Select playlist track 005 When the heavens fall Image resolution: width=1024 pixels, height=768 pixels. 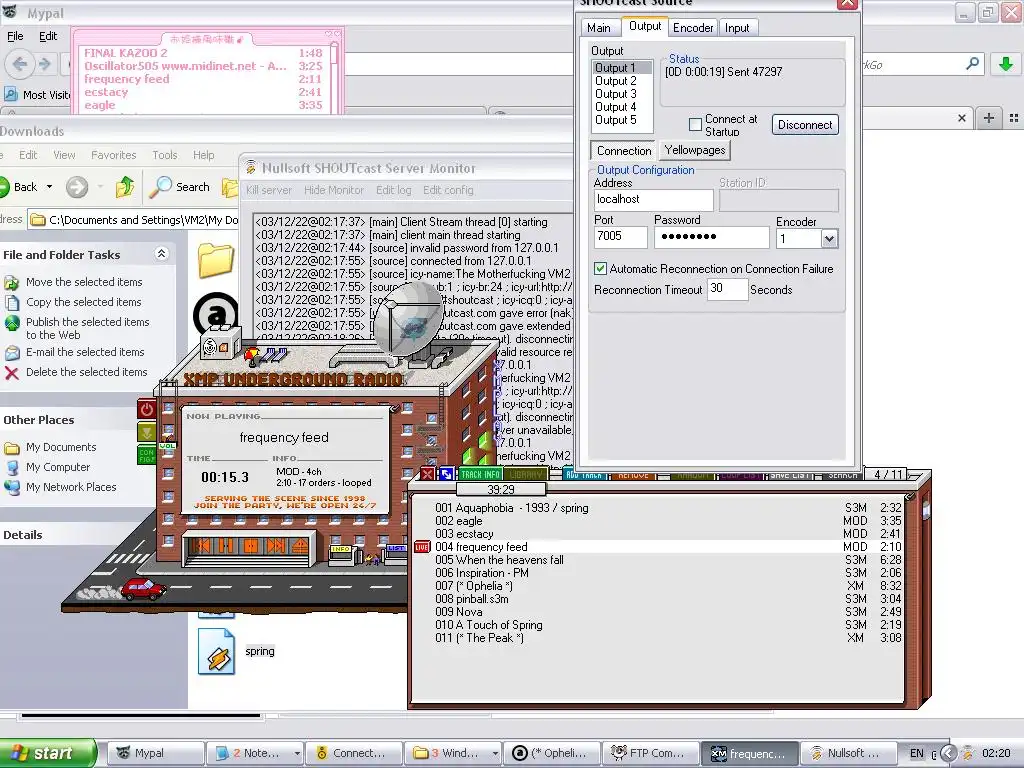[x=667, y=560]
